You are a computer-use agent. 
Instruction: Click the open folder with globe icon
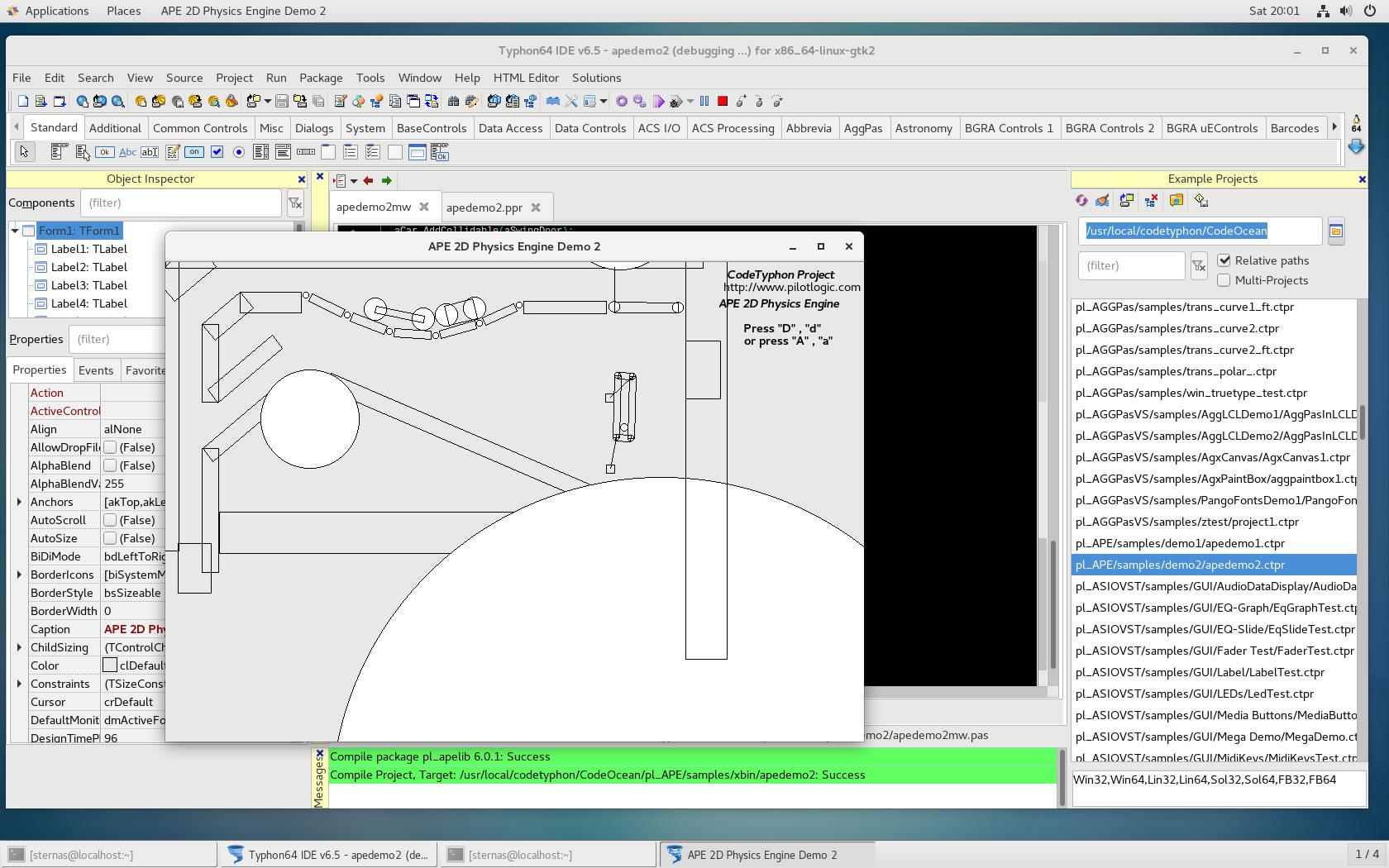[x=1177, y=200]
